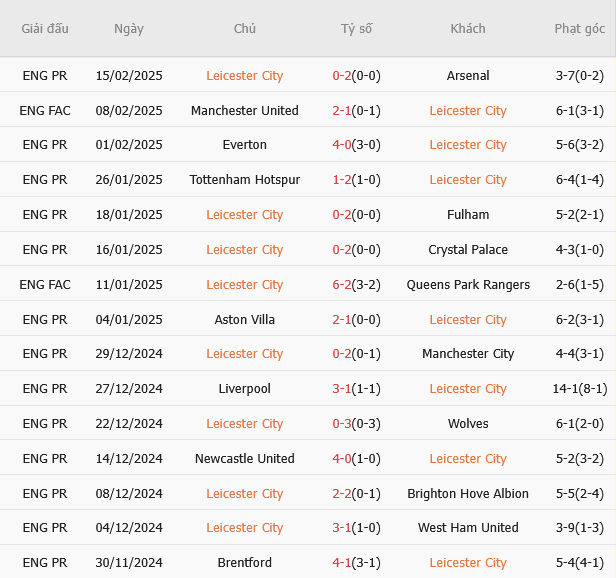Viewport: 616px width, 578px height.
Task: Open the Aston Villa team page
Action: 245,320
